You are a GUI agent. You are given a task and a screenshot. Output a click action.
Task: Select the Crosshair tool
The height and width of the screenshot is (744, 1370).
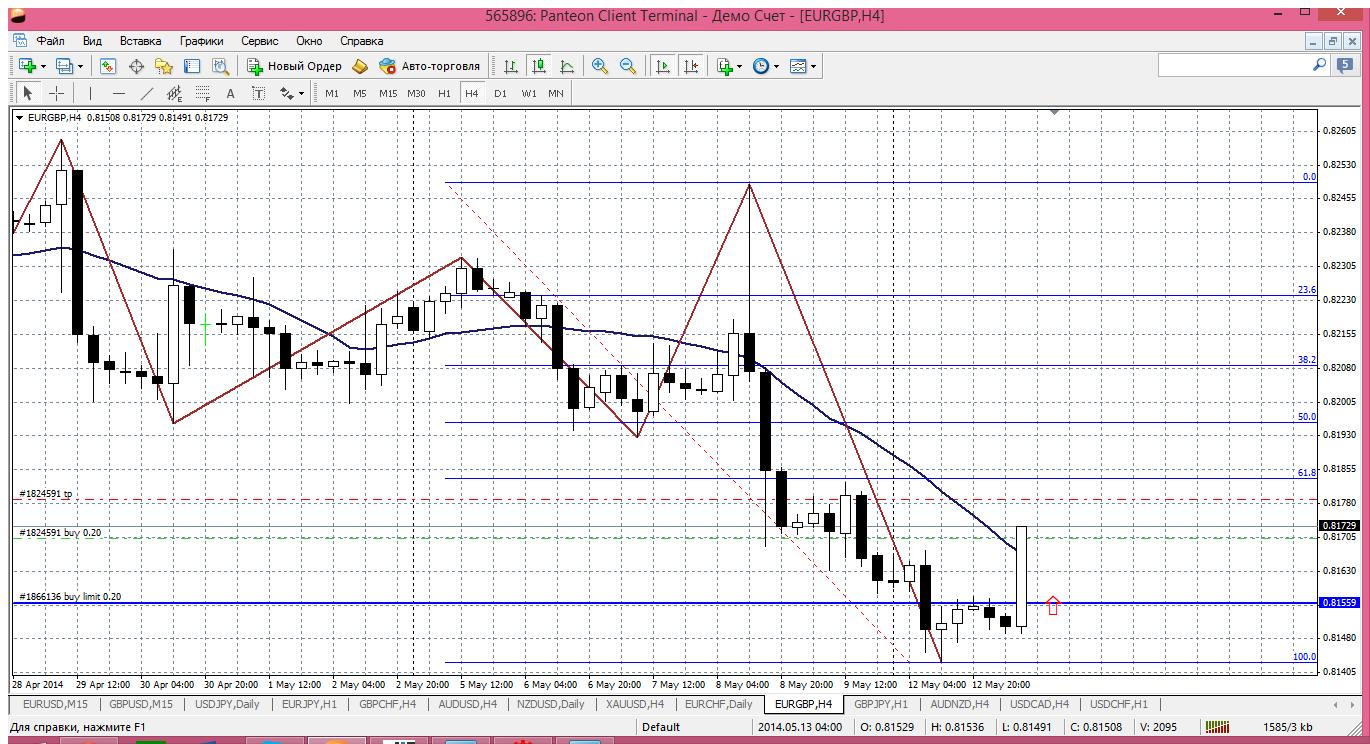(x=57, y=93)
